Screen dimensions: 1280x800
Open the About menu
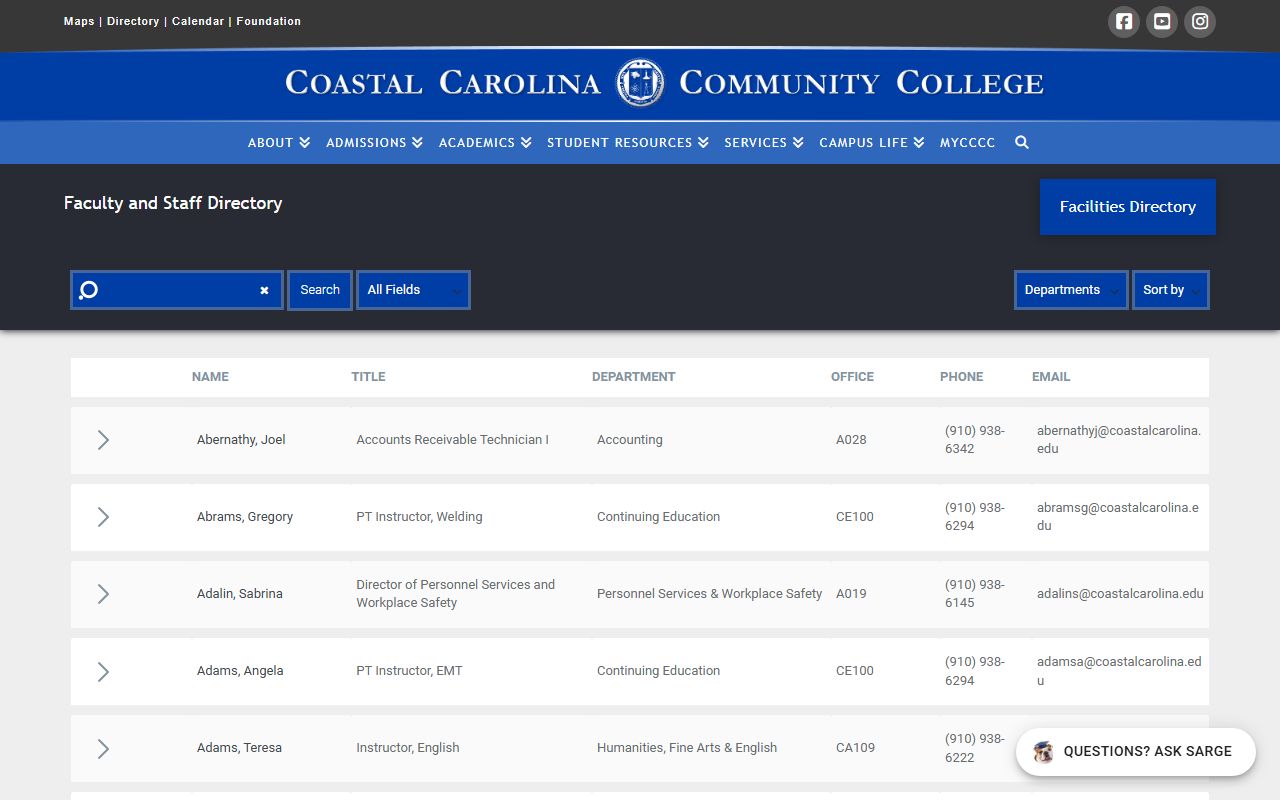pos(279,142)
